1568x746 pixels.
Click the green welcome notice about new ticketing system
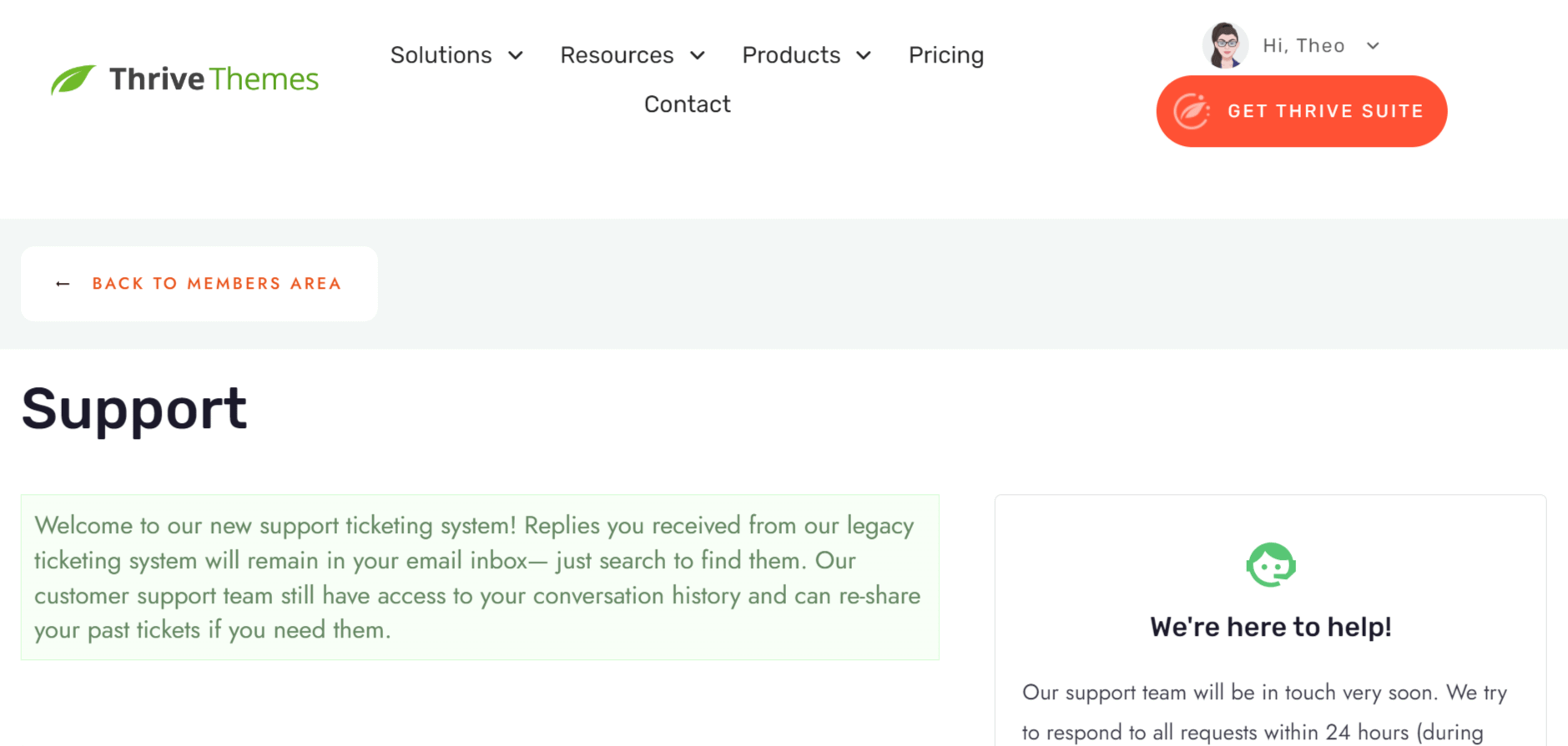(x=480, y=577)
